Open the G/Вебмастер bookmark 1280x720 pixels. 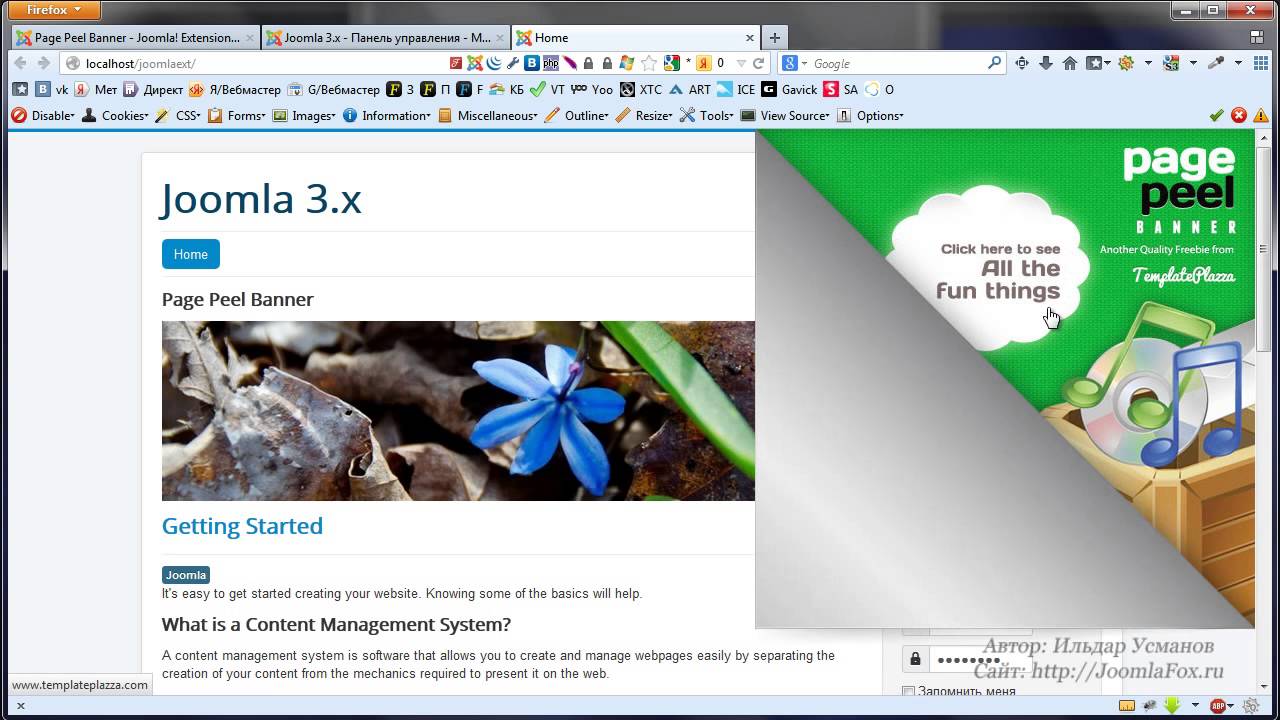[x=333, y=89]
